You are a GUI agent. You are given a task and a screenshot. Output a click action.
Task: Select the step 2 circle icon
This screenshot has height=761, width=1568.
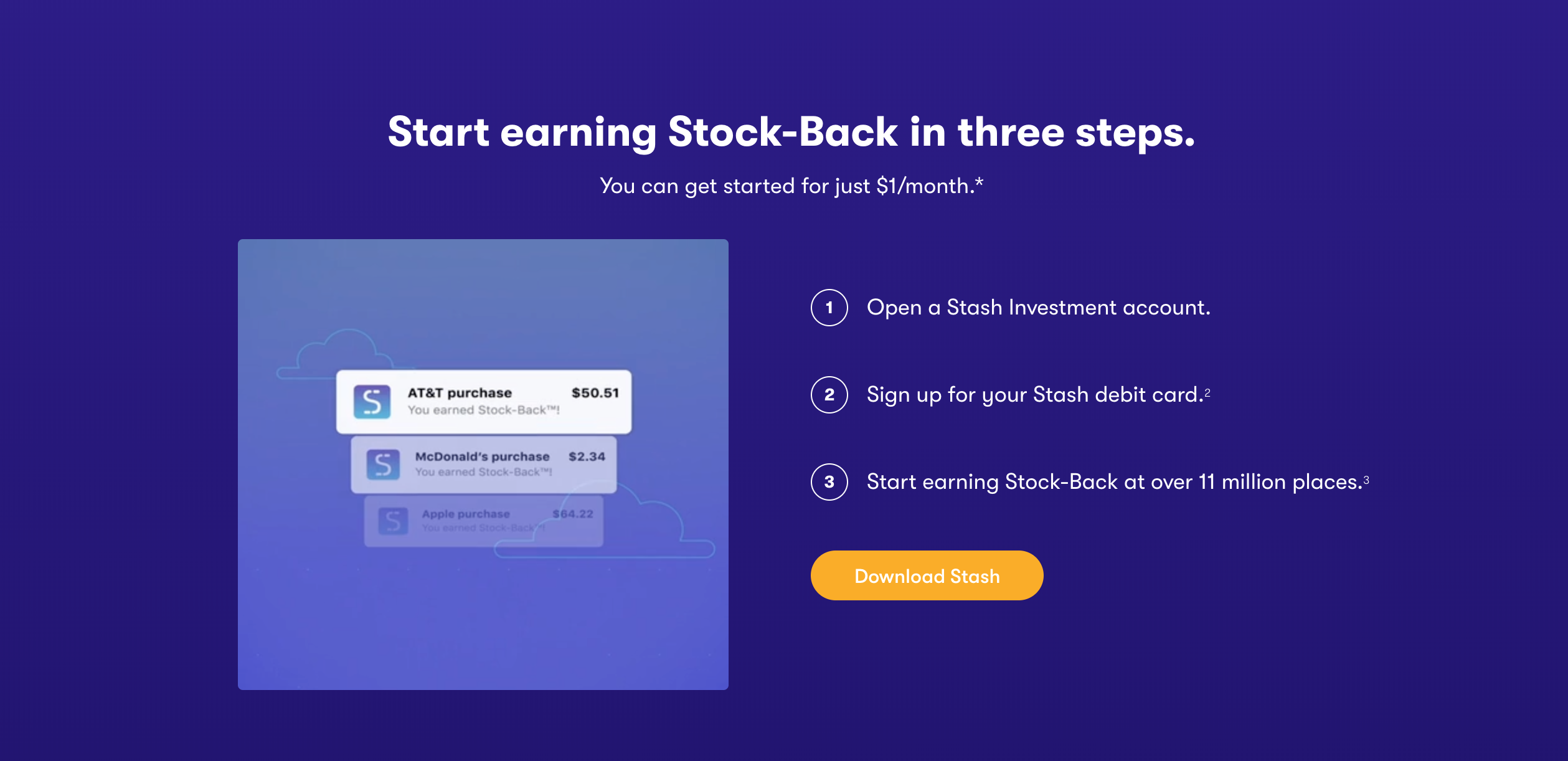(829, 395)
